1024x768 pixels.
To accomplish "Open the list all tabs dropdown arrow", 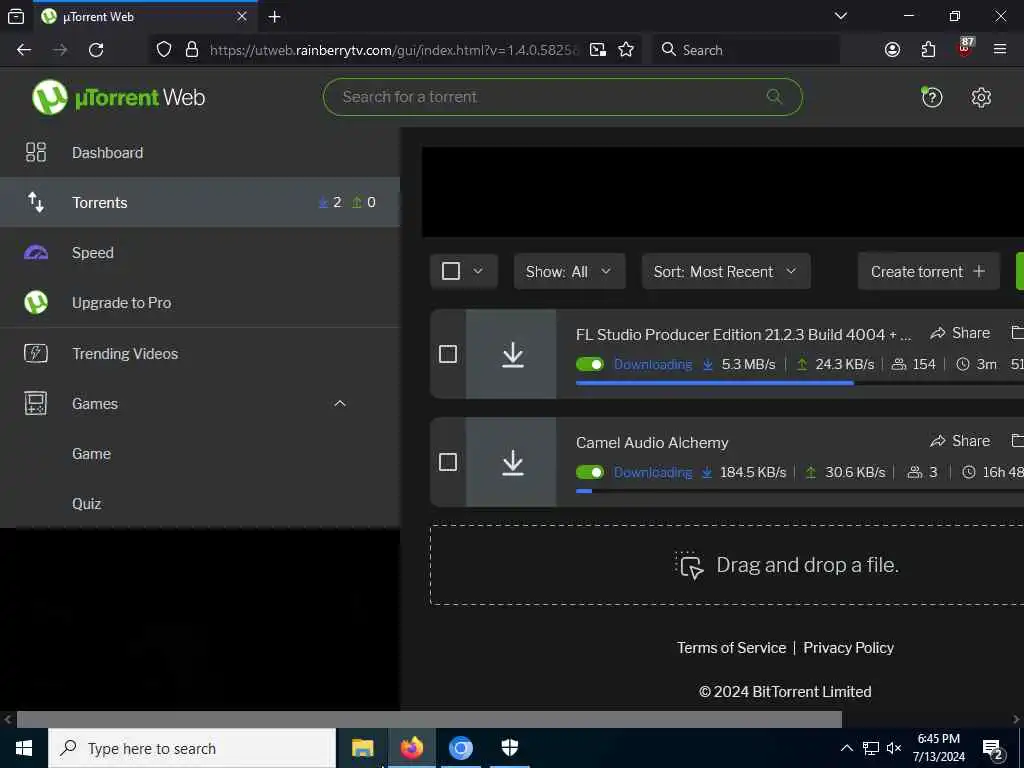I will point(841,16).
